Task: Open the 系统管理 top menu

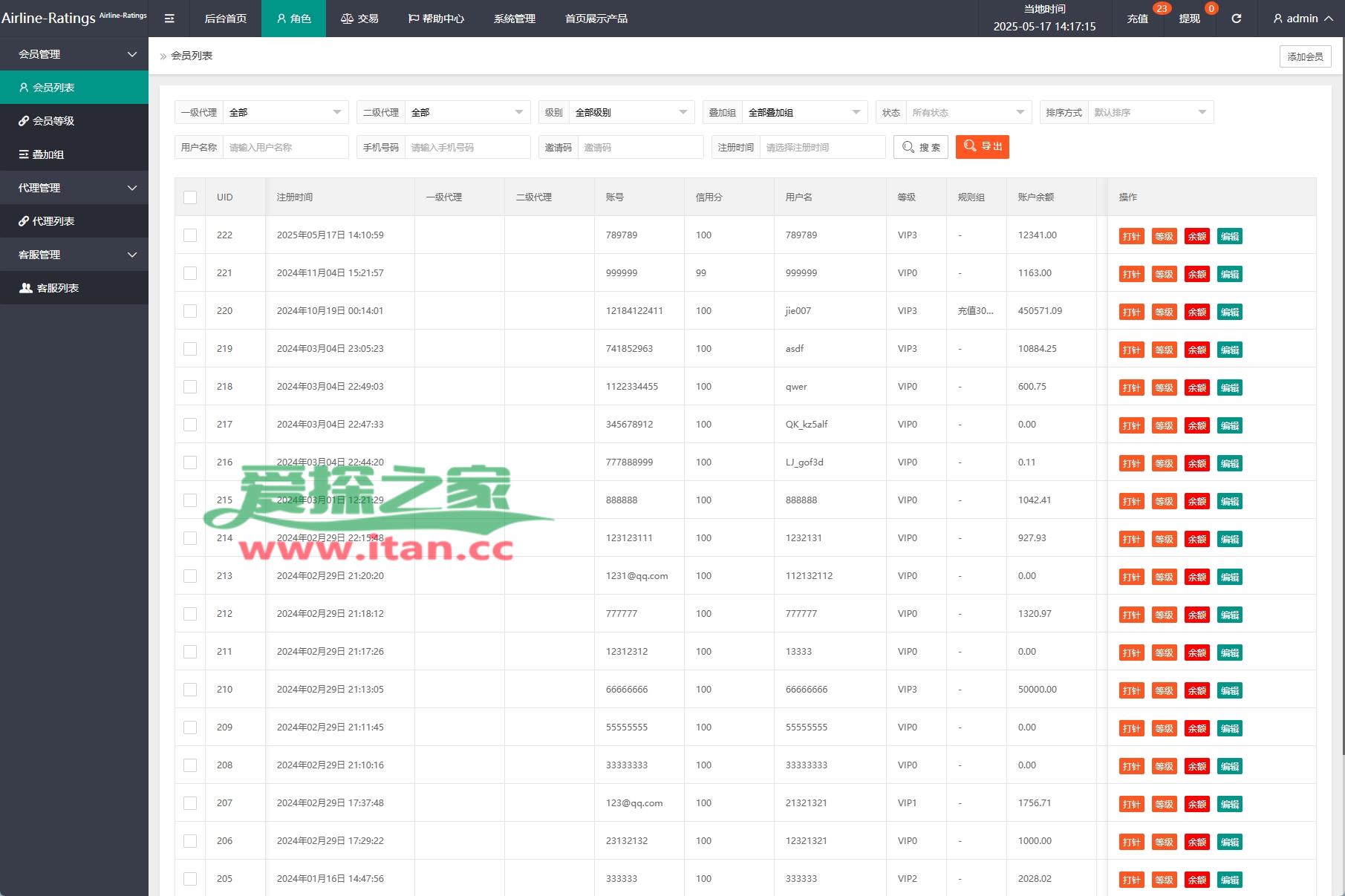Action: (x=514, y=19)
